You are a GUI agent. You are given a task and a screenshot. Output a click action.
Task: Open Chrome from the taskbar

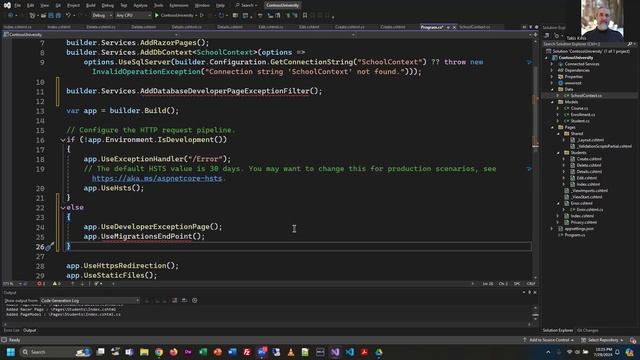click(159, 352)
